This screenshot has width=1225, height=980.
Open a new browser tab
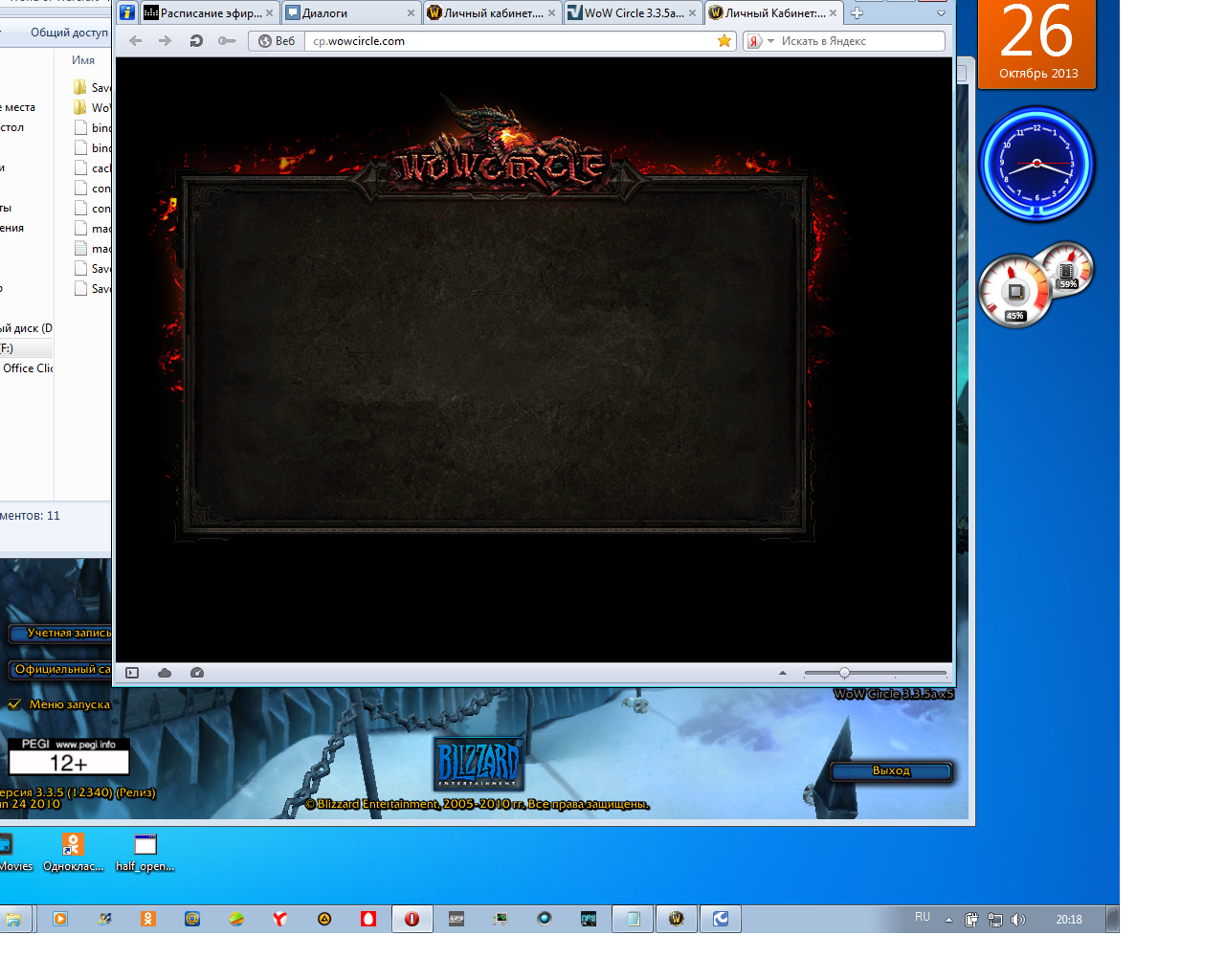(857, 13)
